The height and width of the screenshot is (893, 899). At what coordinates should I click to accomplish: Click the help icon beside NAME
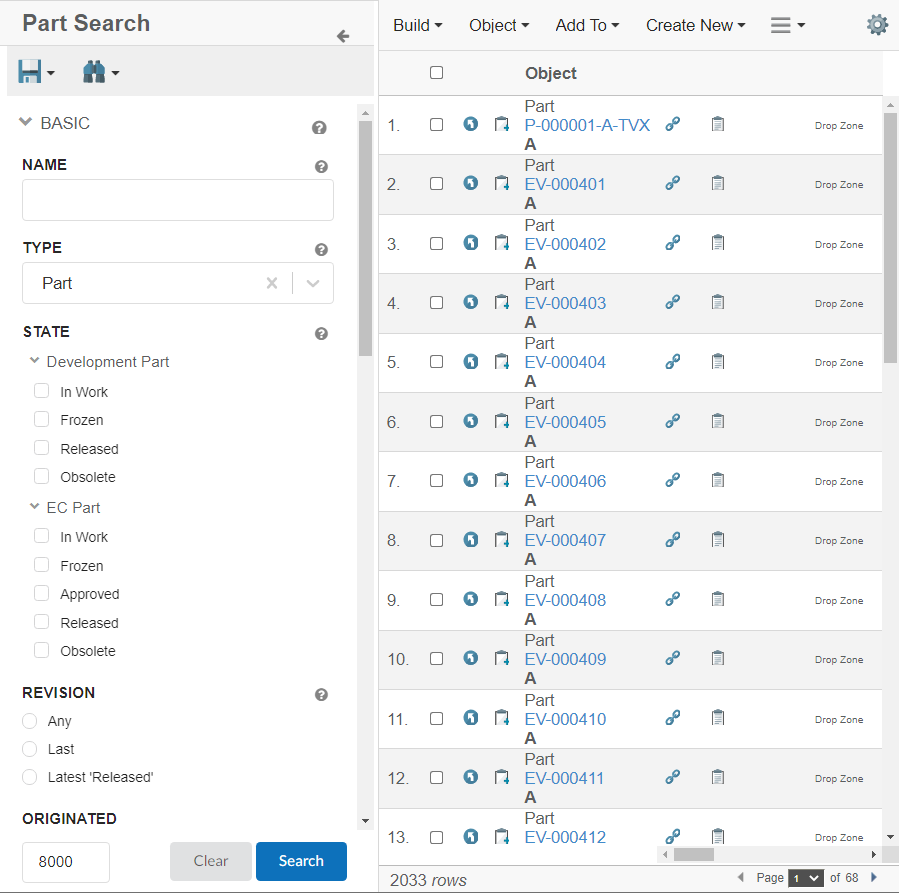point(321,167)
